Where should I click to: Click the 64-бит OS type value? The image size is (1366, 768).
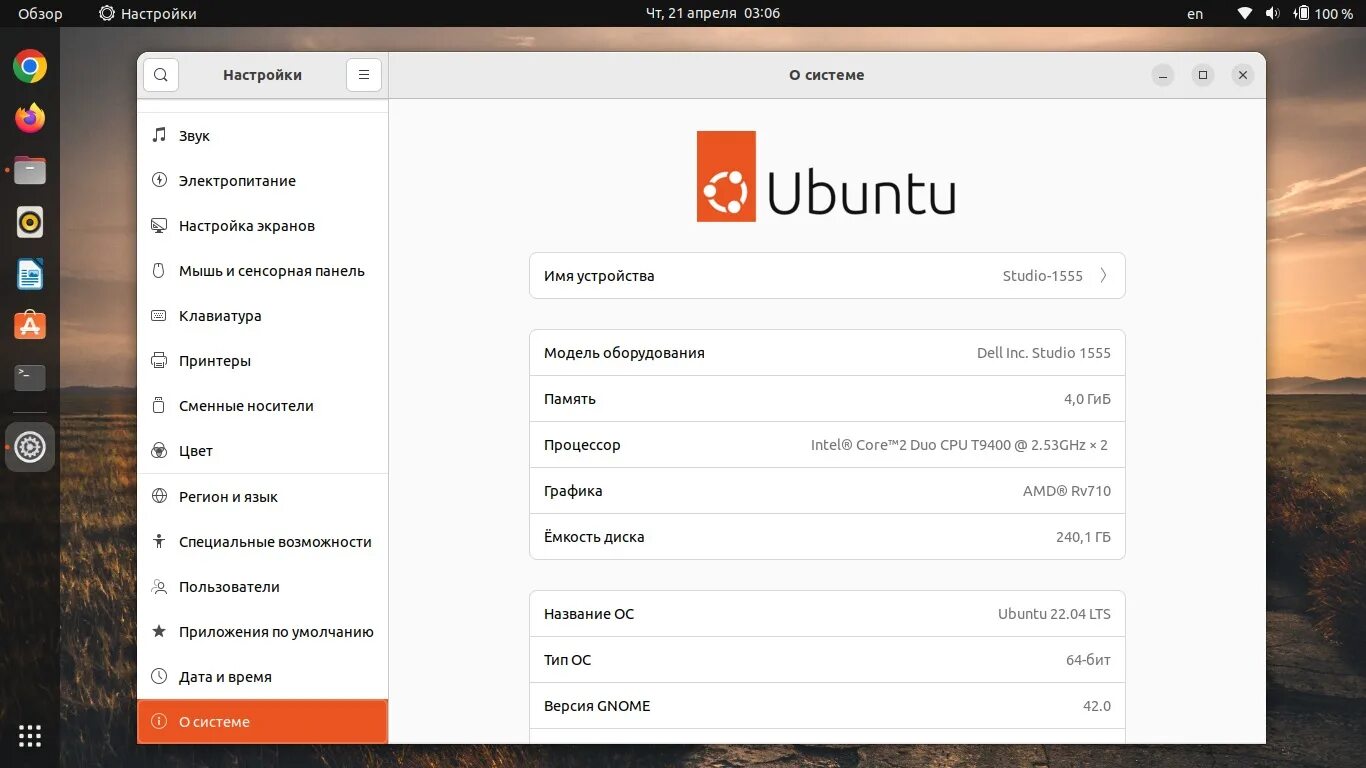pos(1088,660)
